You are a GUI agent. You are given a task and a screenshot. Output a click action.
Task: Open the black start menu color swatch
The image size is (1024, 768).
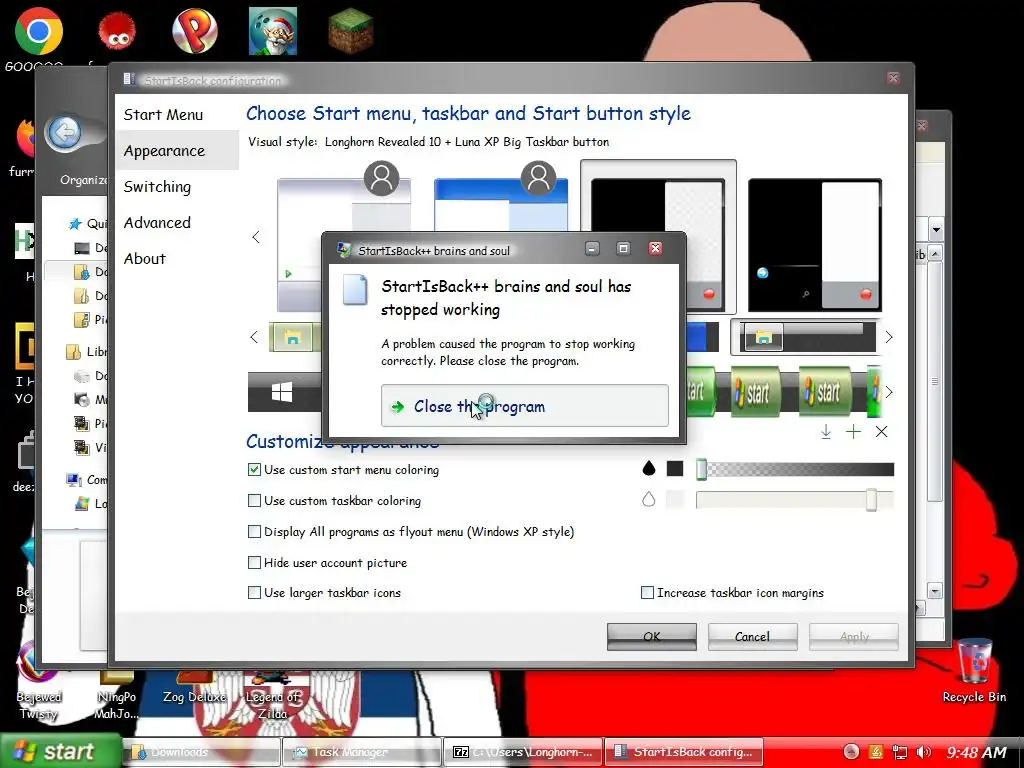675,468
